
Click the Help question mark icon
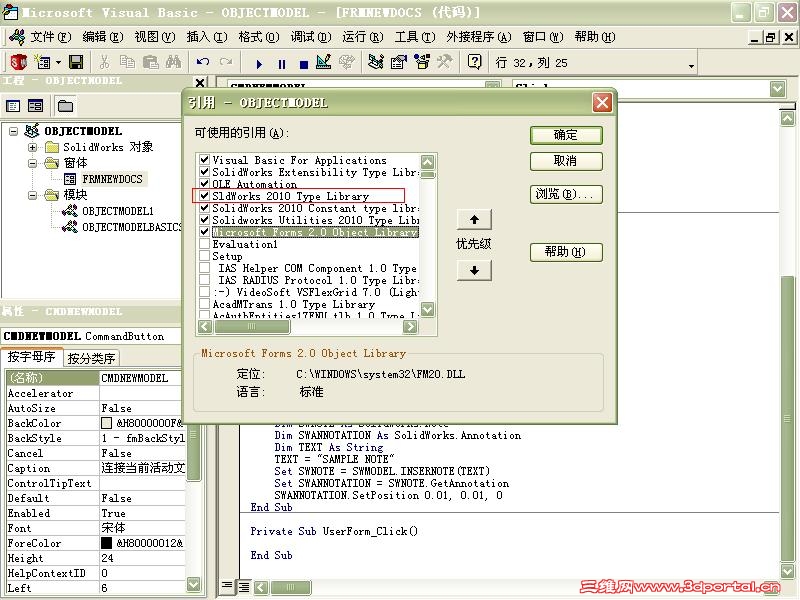click(x=474, y=62)
